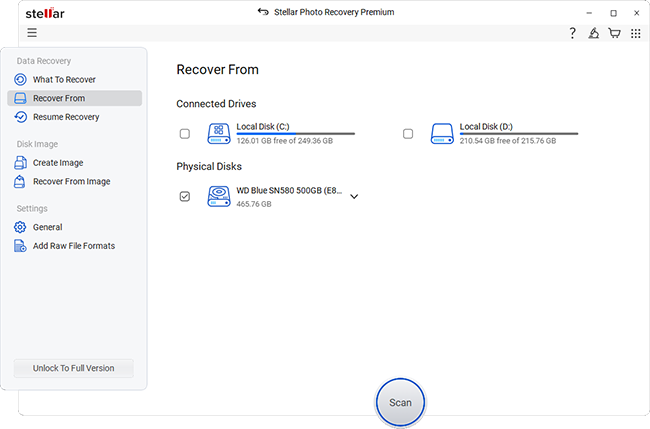The width and height of the screenshot is (650, 429).
Task: Click the What To Recover circular icon
Action: click(20, 79)
